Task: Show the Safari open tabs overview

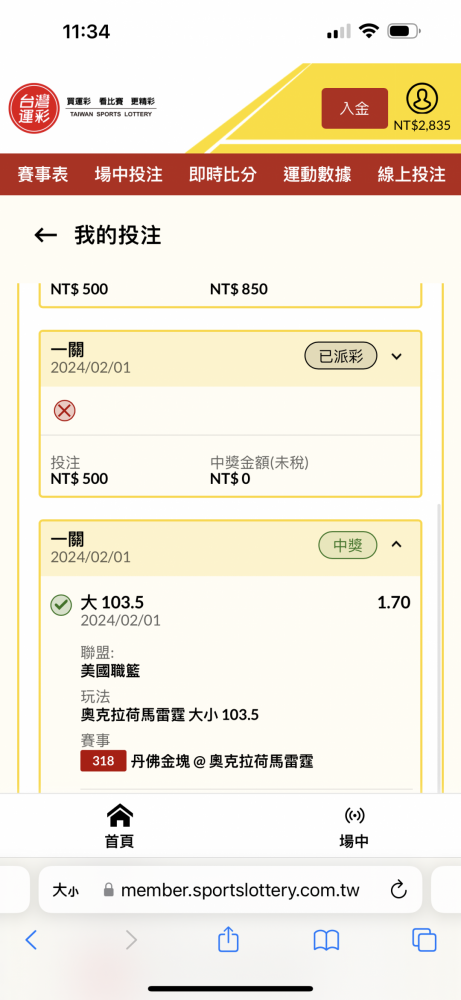Action: (x=424, y=939)
